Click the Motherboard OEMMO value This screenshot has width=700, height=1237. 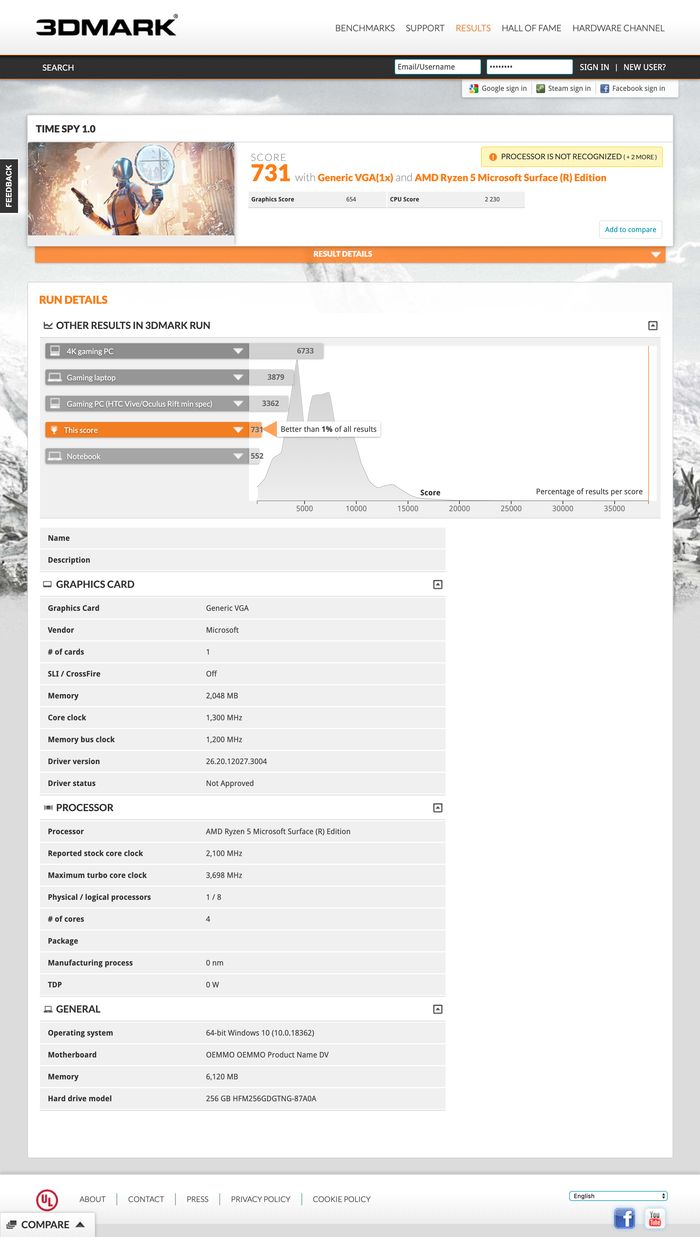267,1055
